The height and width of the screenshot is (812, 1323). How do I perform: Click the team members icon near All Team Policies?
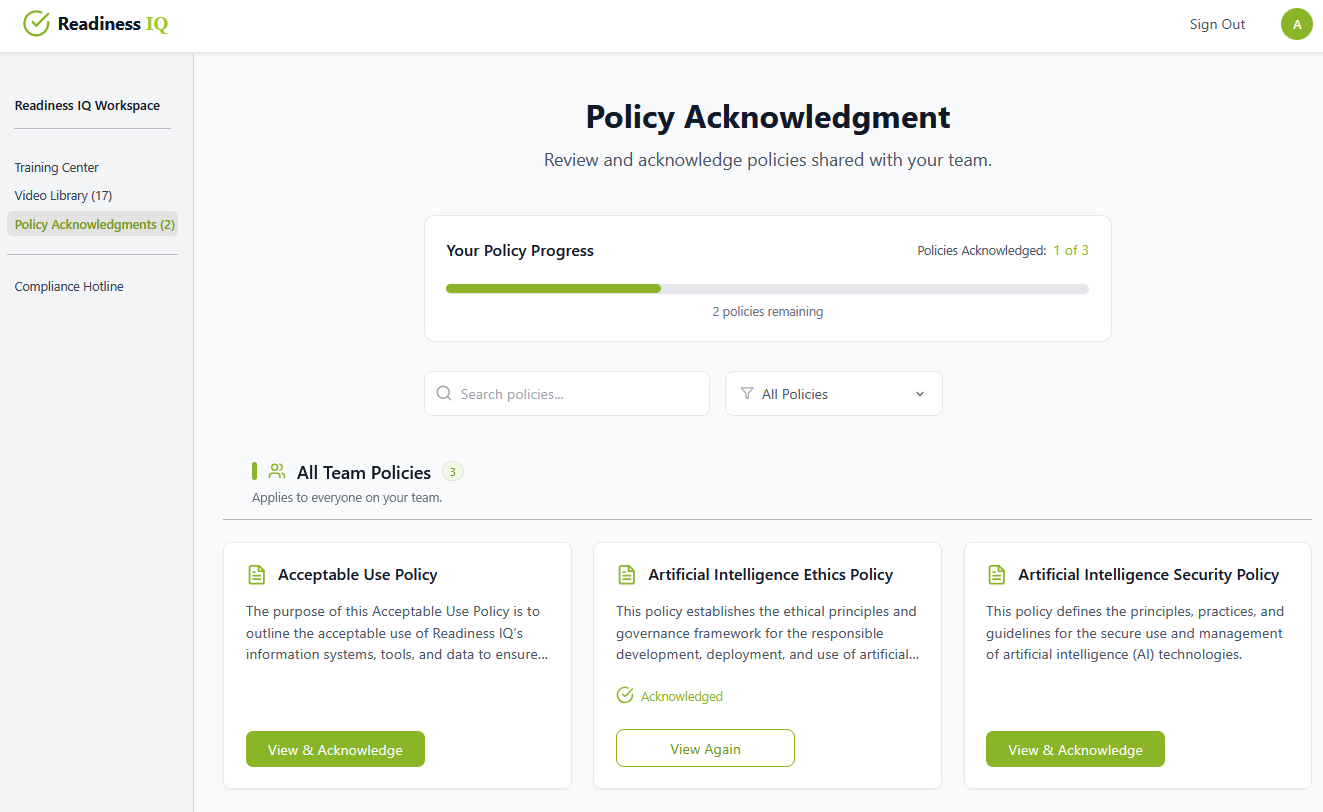click(277, 471)
